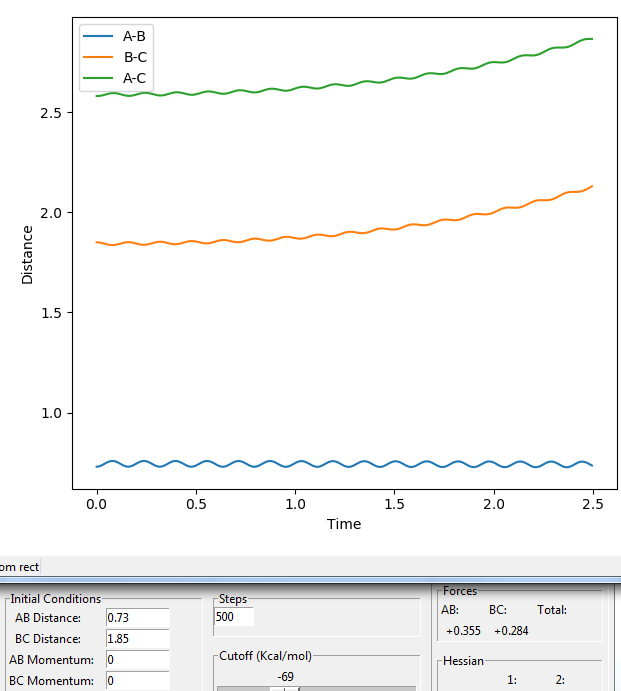Click the -69 cutoff value label
This screenshot has height=691, width=621.
coord(285,676)
